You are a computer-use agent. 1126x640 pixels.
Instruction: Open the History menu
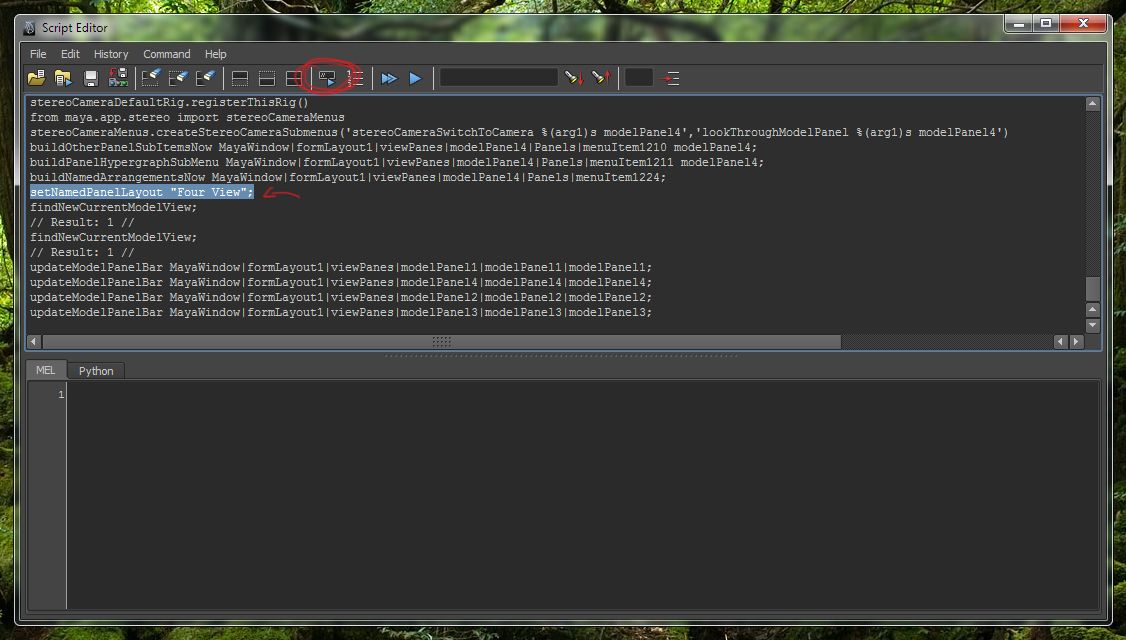click(x=111, y=54)
